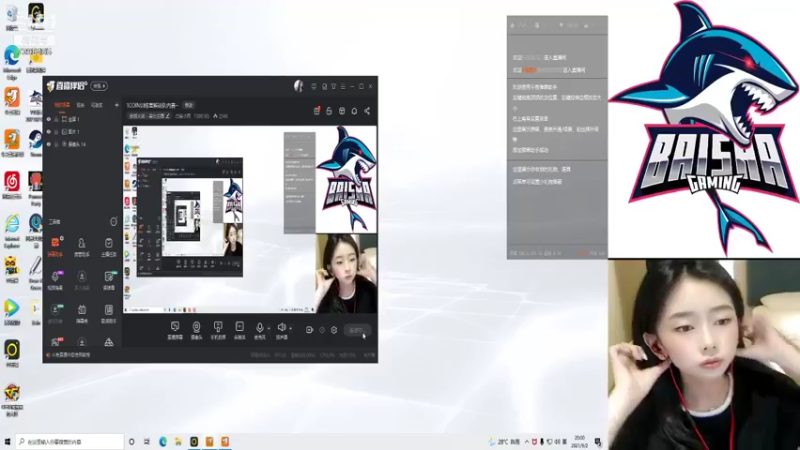Toggle lock on the camera source layer
800x450 pixels.
(x=57, y=144)
